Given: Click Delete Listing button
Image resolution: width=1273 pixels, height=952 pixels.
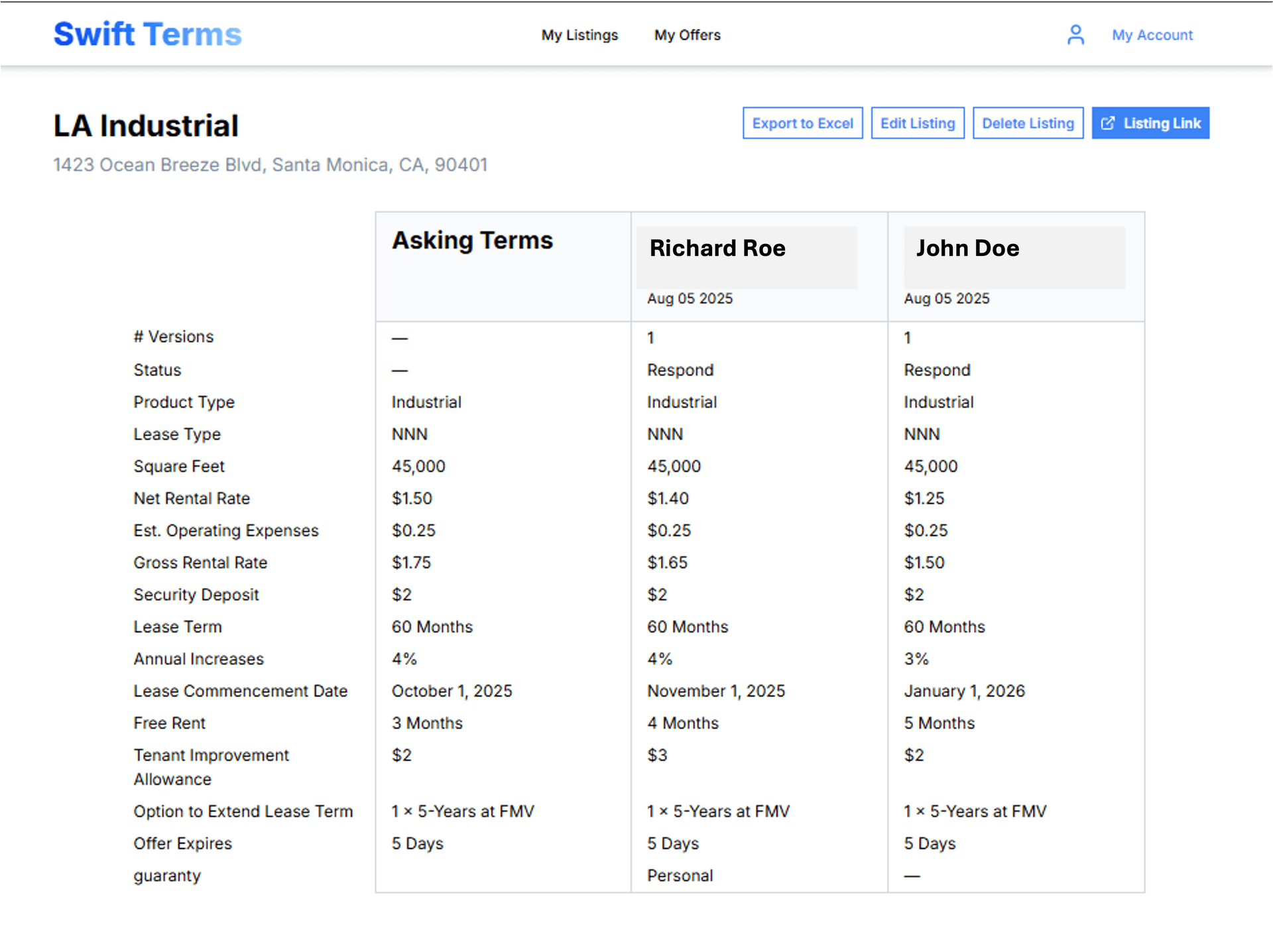Looking at the screenshot, I should (1028, 123).
